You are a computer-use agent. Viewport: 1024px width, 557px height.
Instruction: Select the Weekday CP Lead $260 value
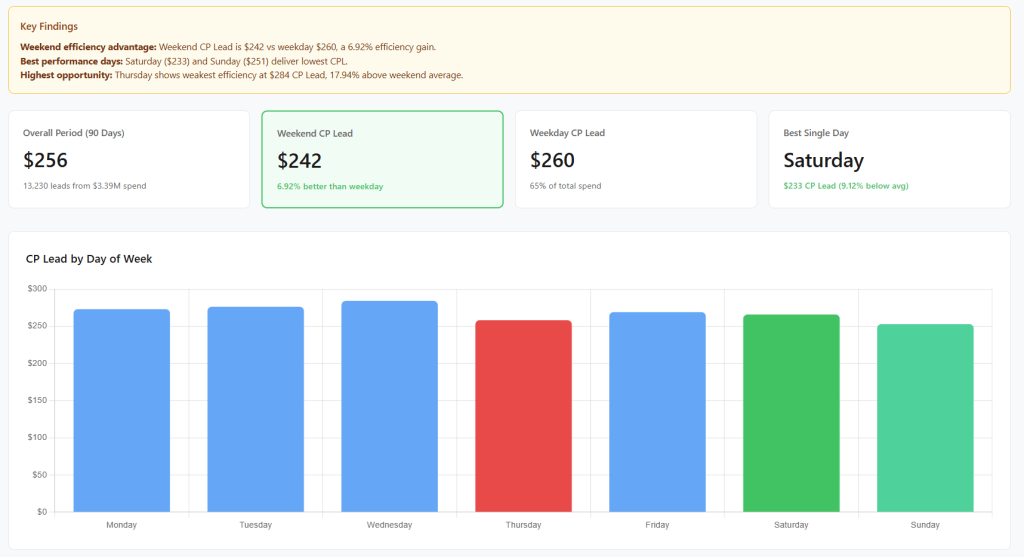[552, 160]
